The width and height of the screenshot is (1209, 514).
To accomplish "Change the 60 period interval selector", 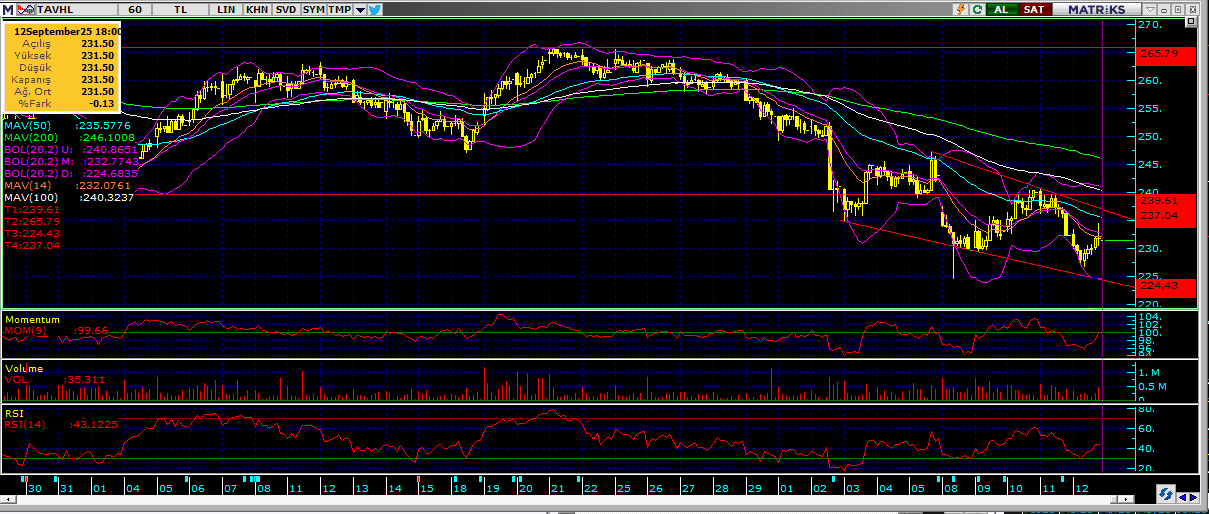I will pos(134,9).
